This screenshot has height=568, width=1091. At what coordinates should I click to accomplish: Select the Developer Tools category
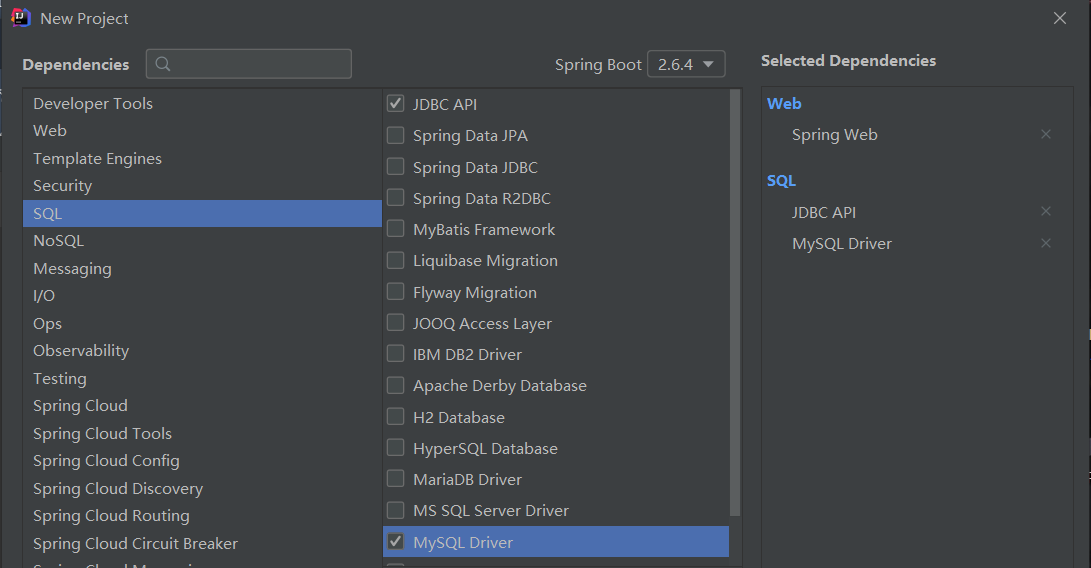pos(202,104)
